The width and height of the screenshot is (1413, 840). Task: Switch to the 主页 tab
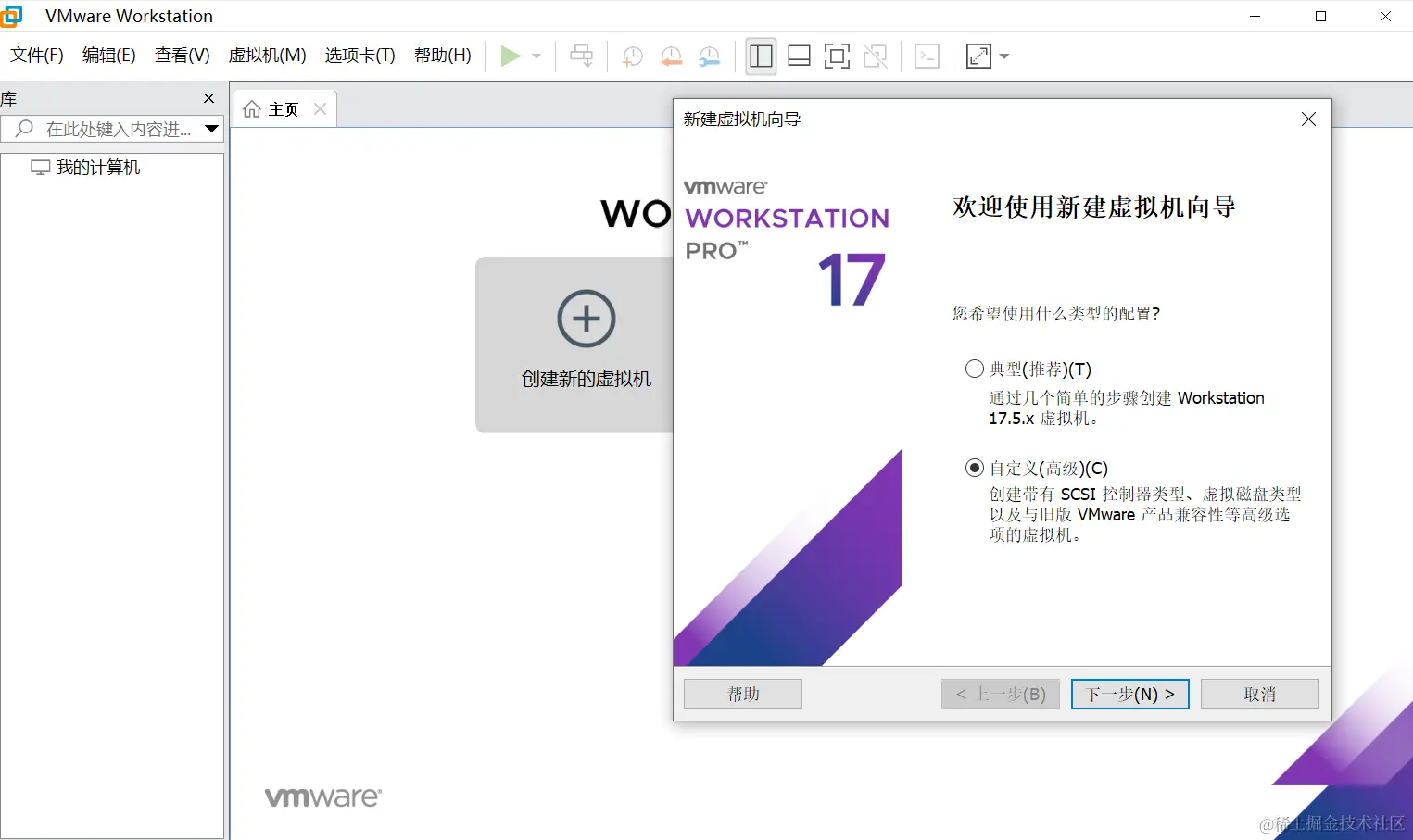[x=284, y=109]
